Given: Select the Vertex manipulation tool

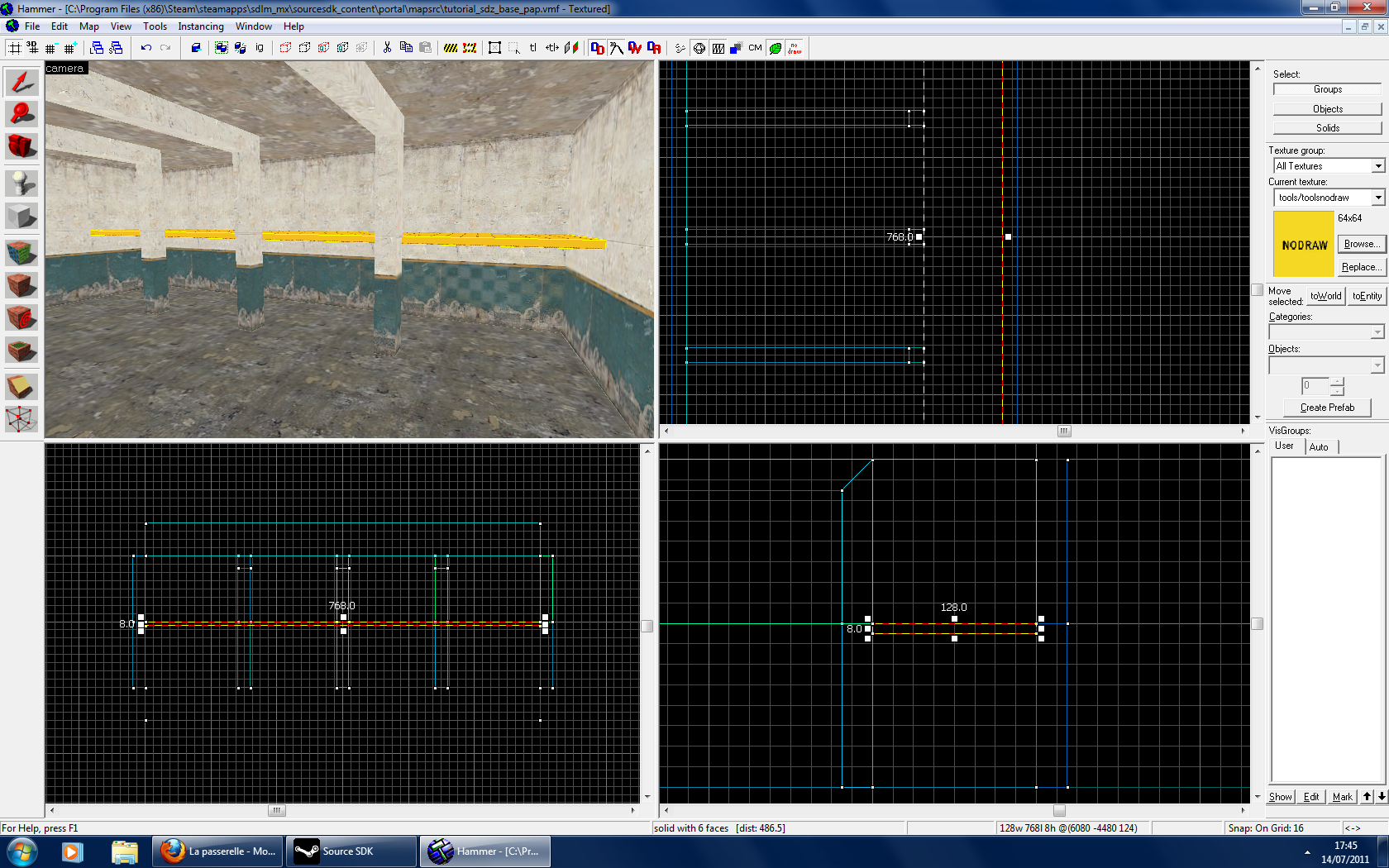Looking at the screenshot, I should 21,419.
